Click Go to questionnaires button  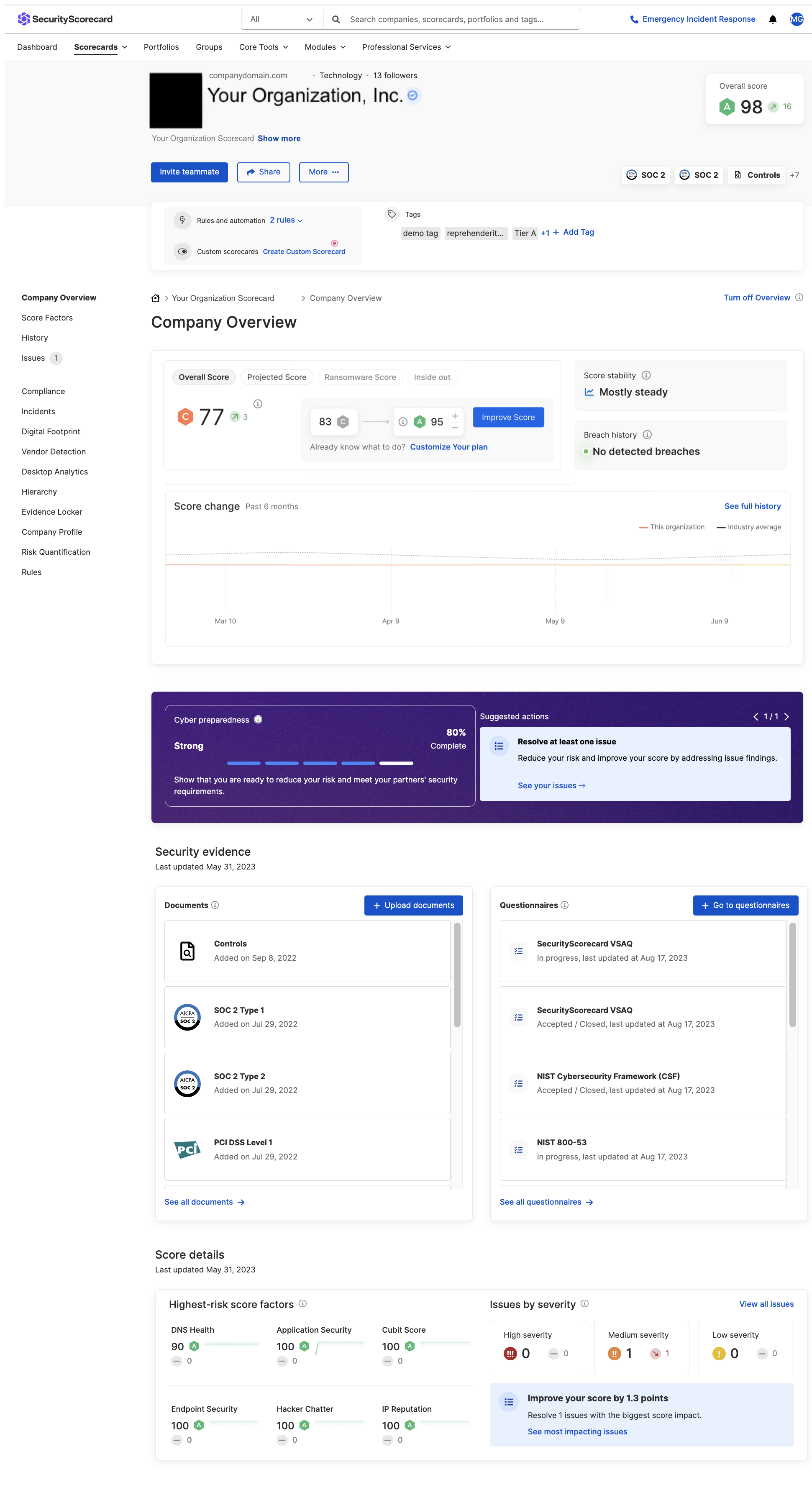745,905
